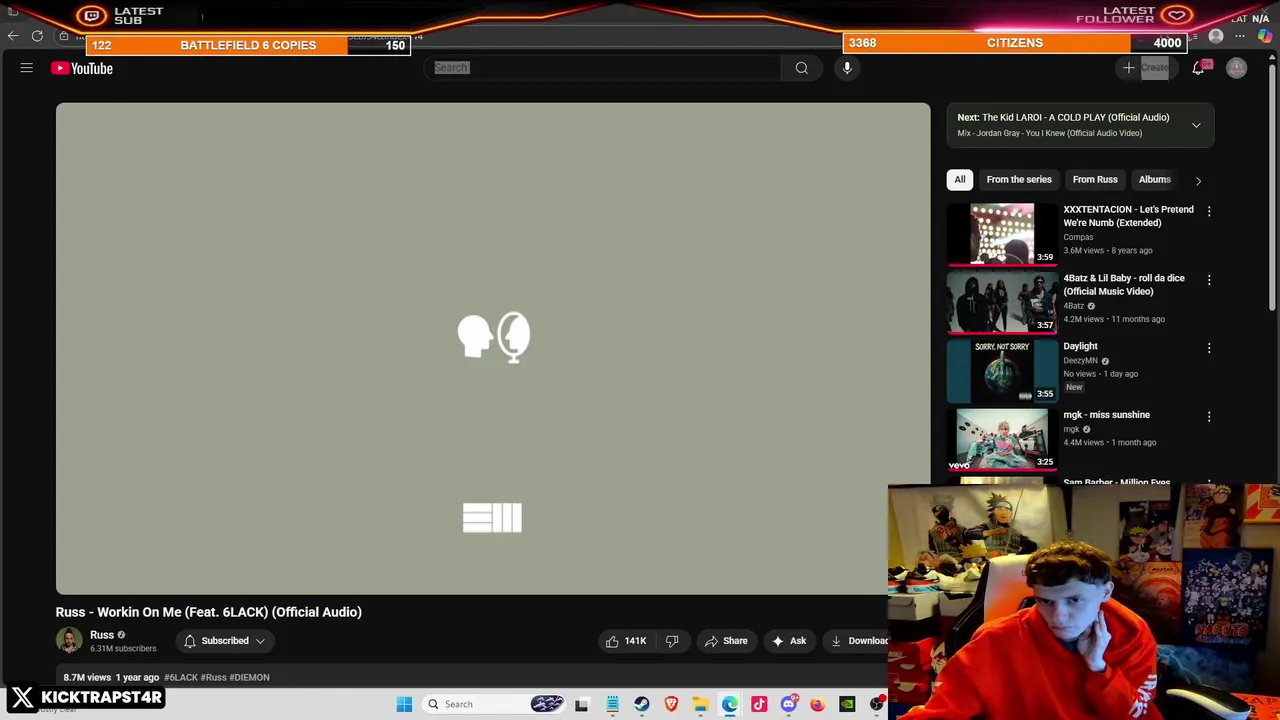Open the YouTube account avatar menu
1280x720 pixels.
coord(1237,68)
